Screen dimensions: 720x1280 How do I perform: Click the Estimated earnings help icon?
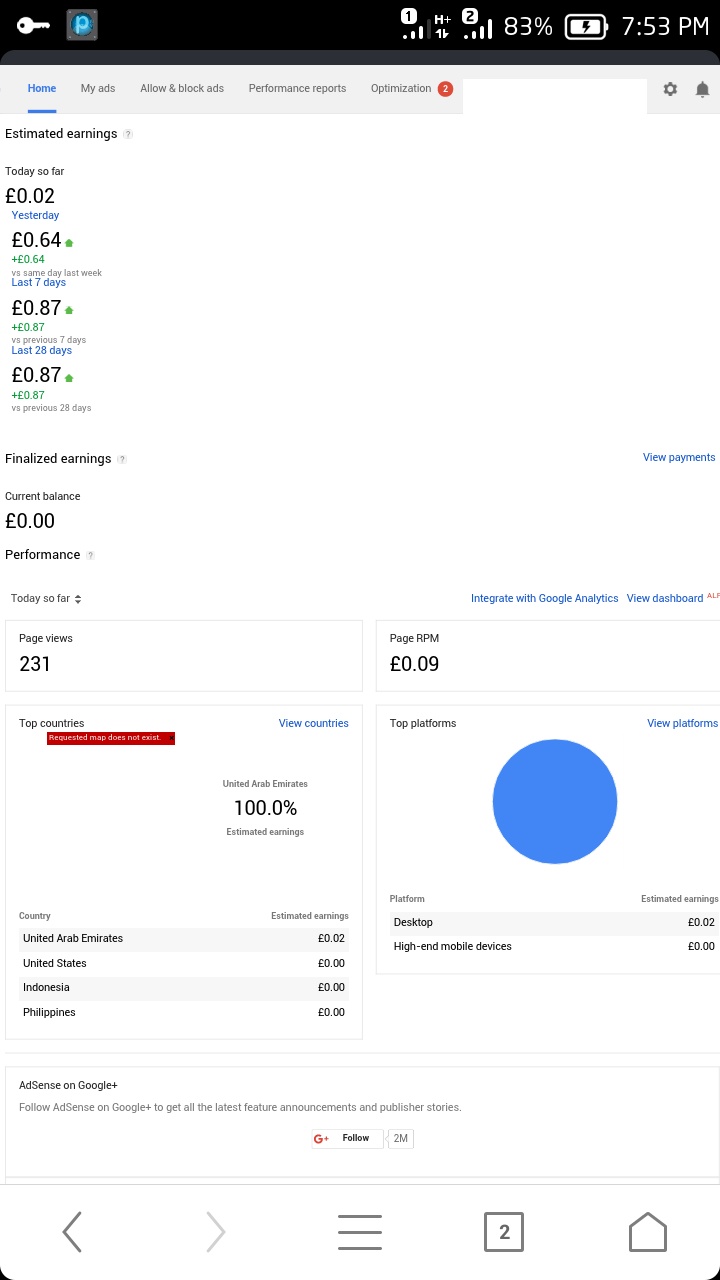coord(128,135)
